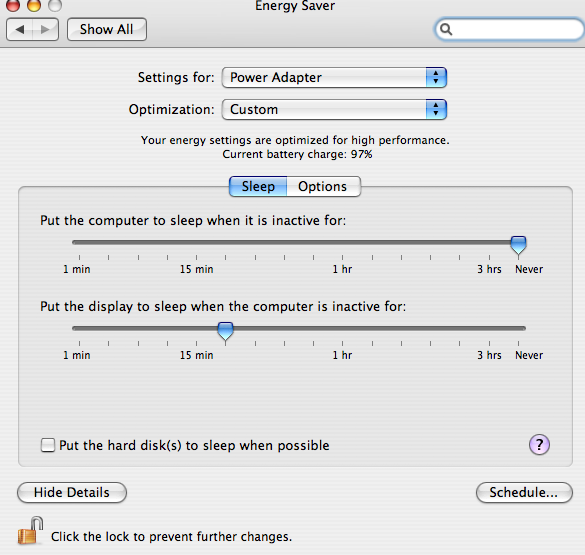Click '3 hrs' label under computer sleep slider
This screenshot has height=555, width=585.
pyautogui.click(x=489, y=269)
